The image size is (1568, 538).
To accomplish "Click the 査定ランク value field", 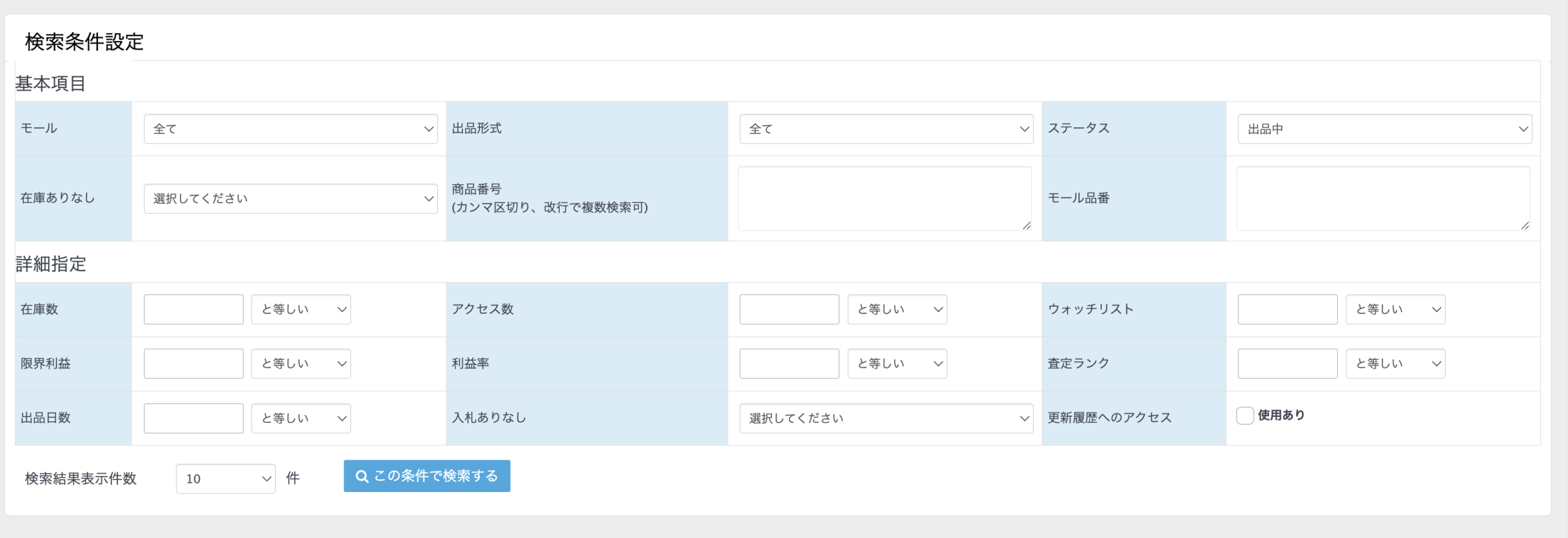I will pos(1287,364).
